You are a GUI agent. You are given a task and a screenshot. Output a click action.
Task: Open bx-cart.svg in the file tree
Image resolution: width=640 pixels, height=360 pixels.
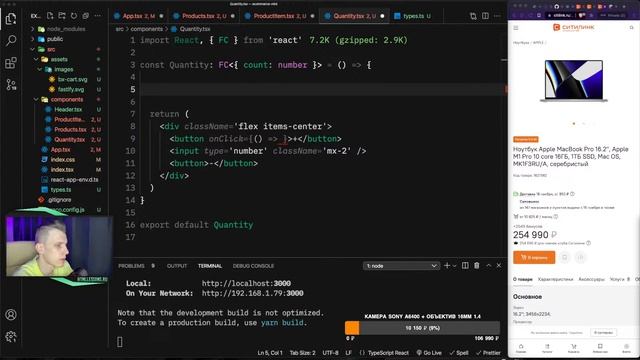point(72,79)
